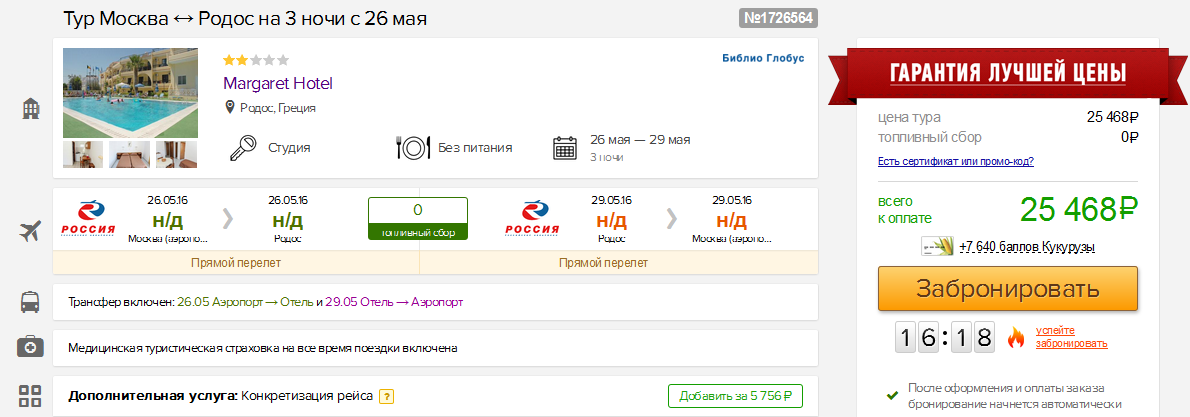Click the airplane flight icon

tap(30, 232)
